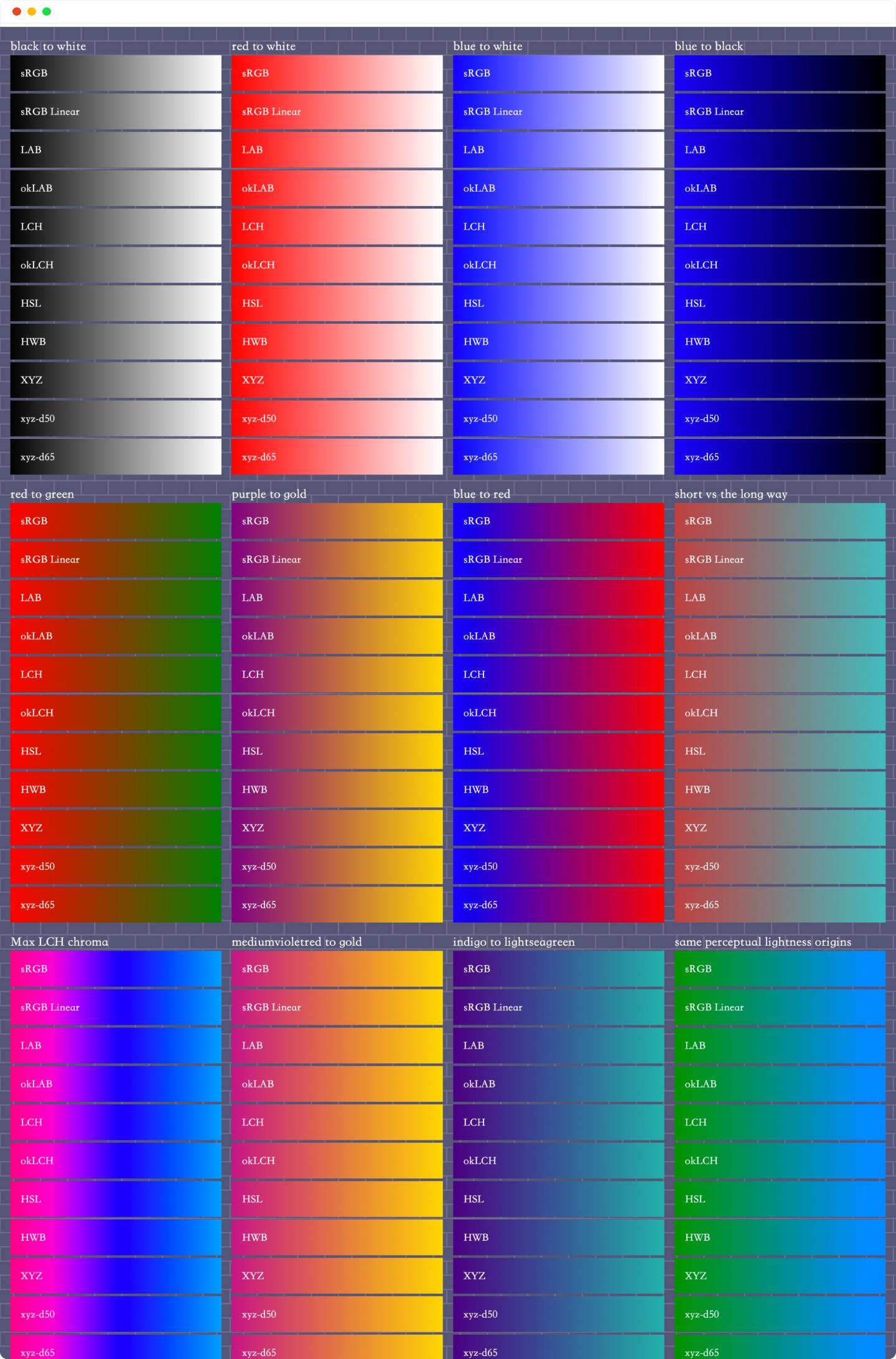Select the sRGB Linear gradient under red to green
Screen dimensions: 896x1359
tap(116, 559)
